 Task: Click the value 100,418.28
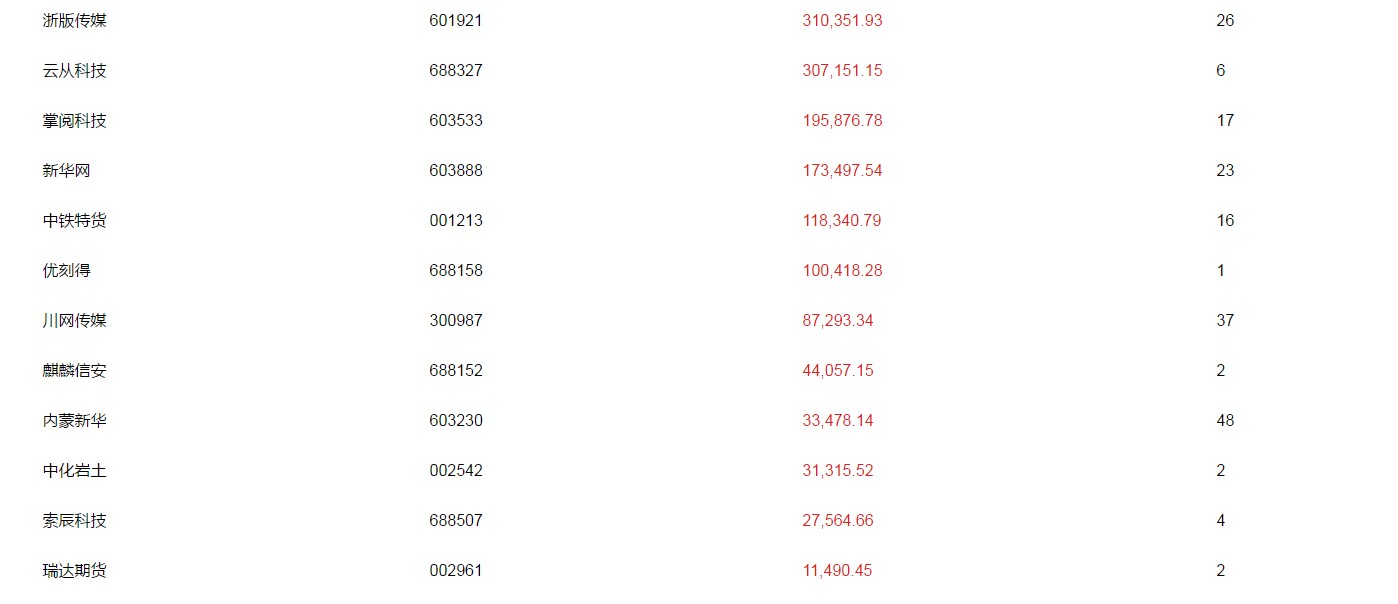[x=842, y=271]
